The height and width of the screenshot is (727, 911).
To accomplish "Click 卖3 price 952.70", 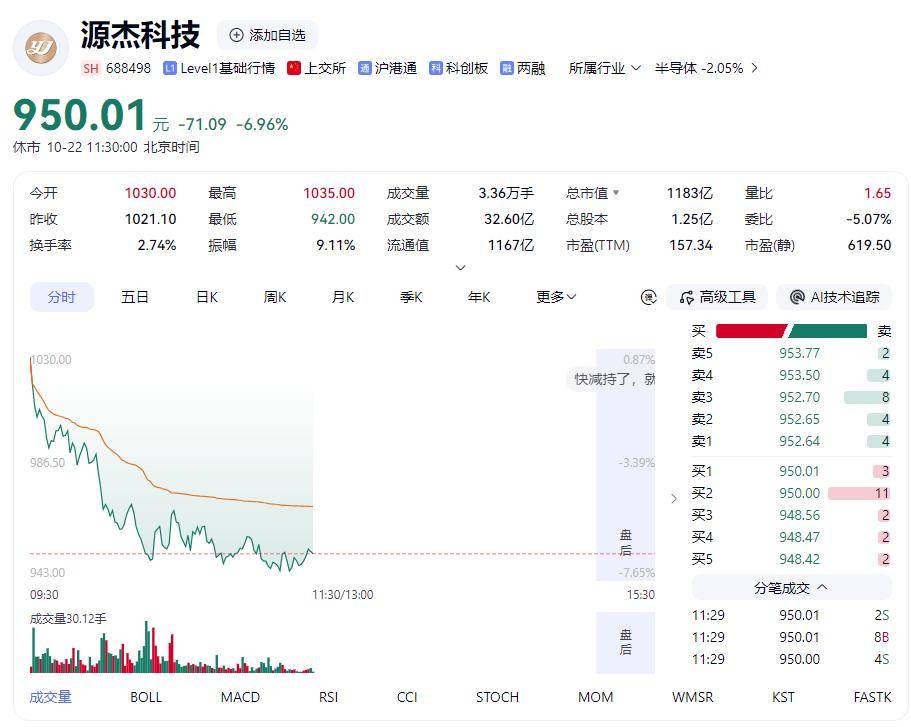I will pos(799,397).
